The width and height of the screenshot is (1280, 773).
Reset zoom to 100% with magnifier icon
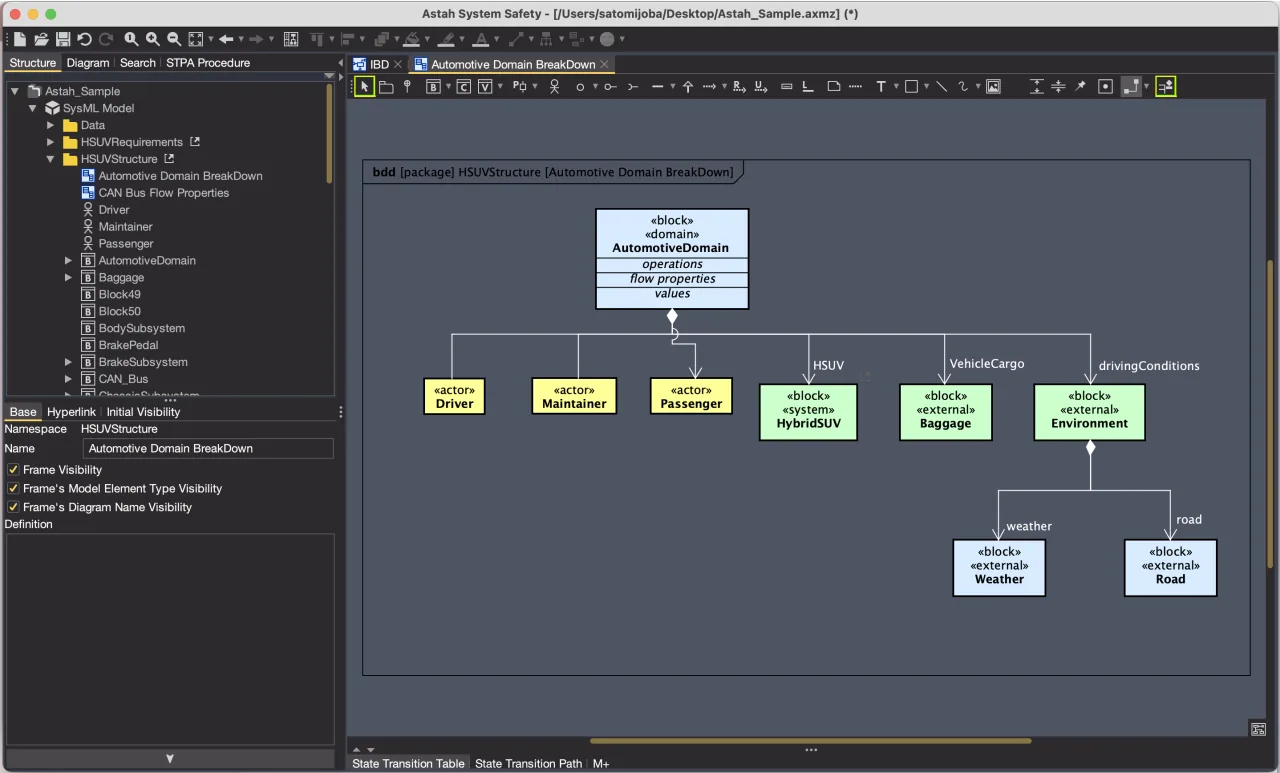[x=131, y=39]
